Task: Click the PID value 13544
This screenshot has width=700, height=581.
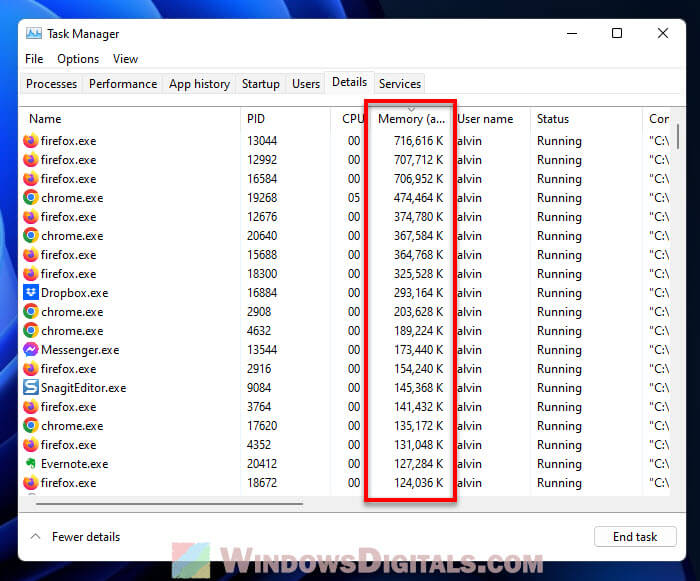Action: tap(262, 350)
